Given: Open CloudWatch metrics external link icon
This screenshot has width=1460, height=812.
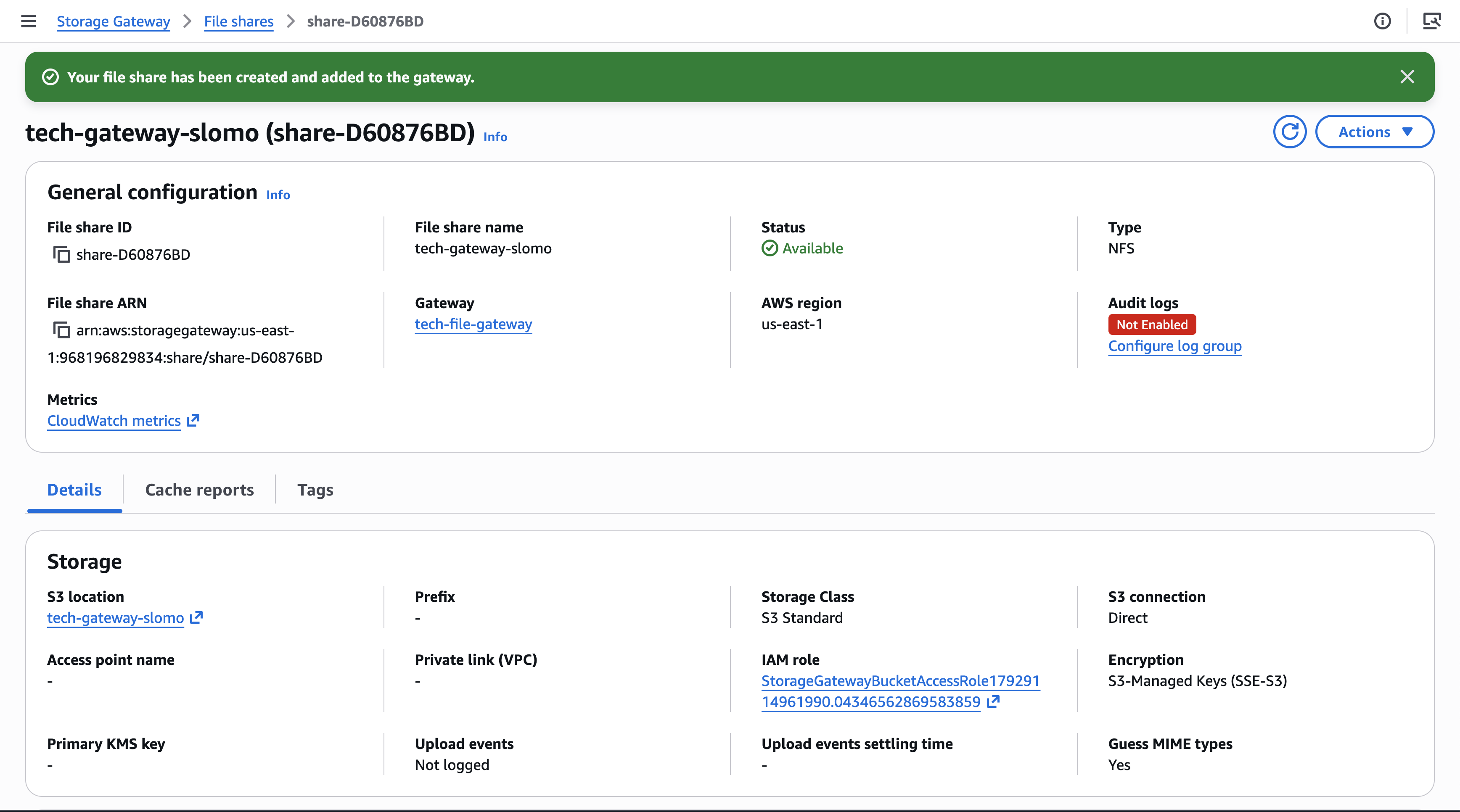Looking at the screenshot, I should point(193,420).
